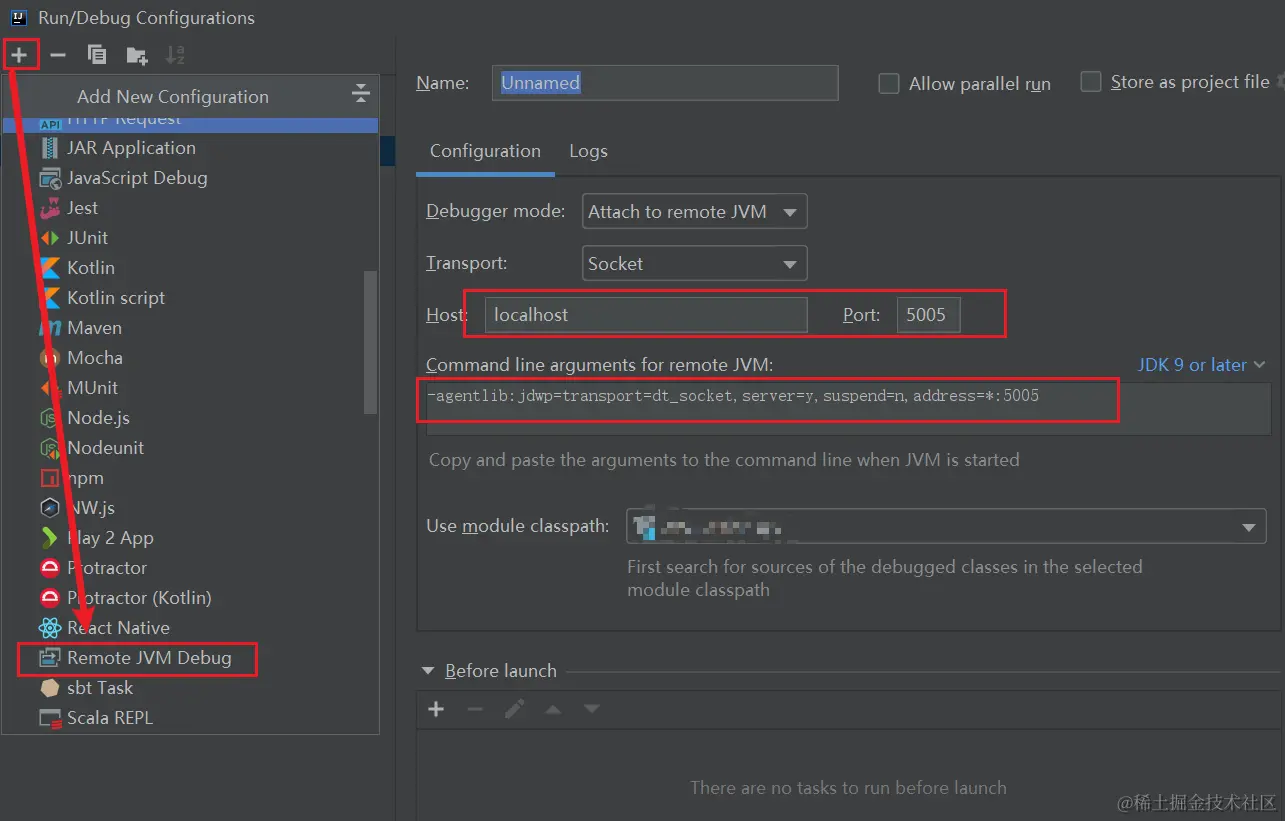Switch to the Logs tab
The width and height of the screenshot is (1285, 821).
tap(588, 151)
